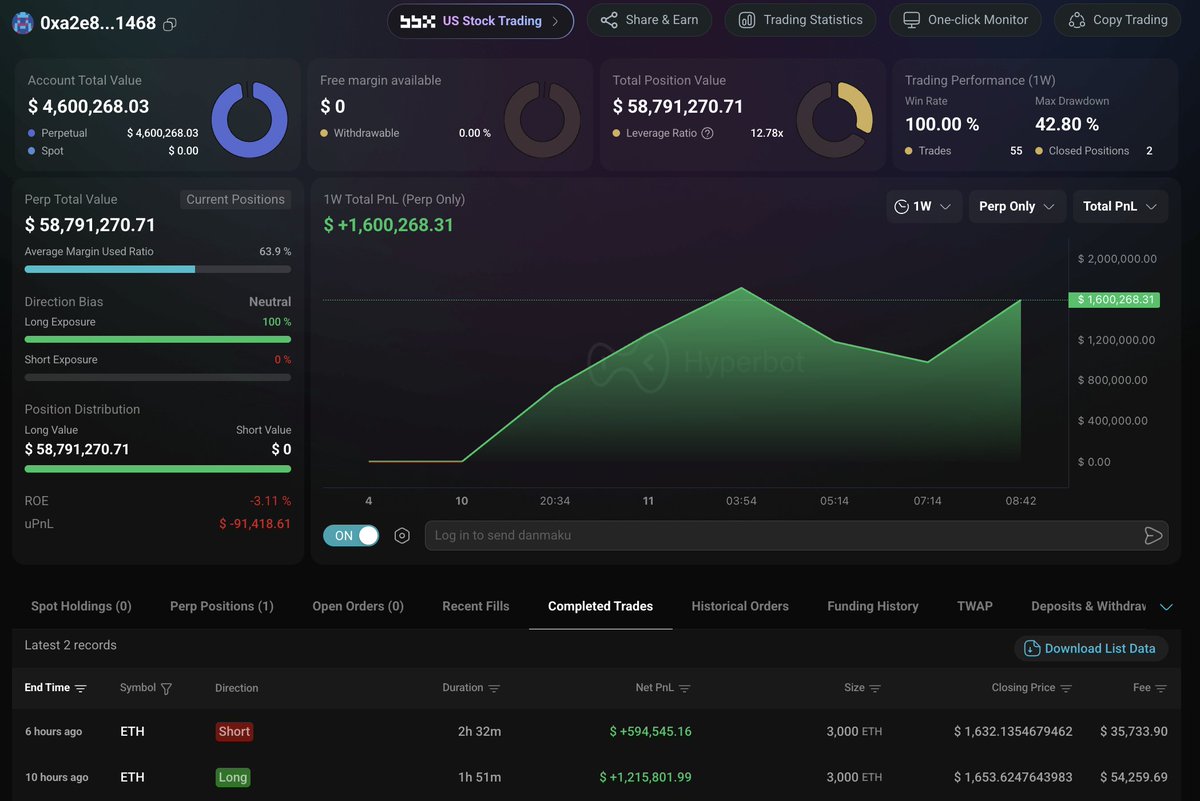Viewport: 1200px width, 801px height.
Task: Click closing price $ 1,632.1354679462
Action: point(1013,731)
